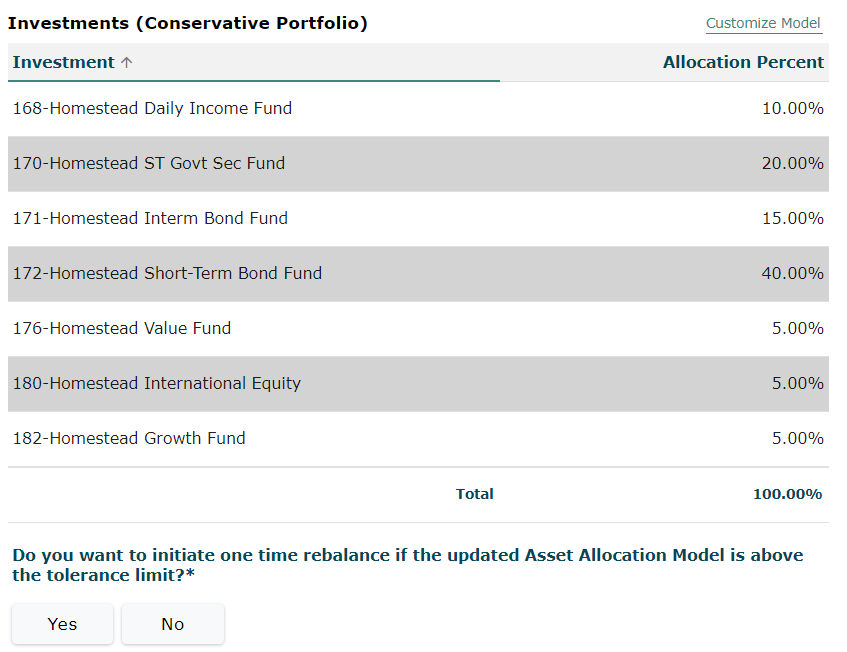Viewport: 847px width, 652px height.
Task: Click the 40.00% allocation value
Action: pos(792,273)
